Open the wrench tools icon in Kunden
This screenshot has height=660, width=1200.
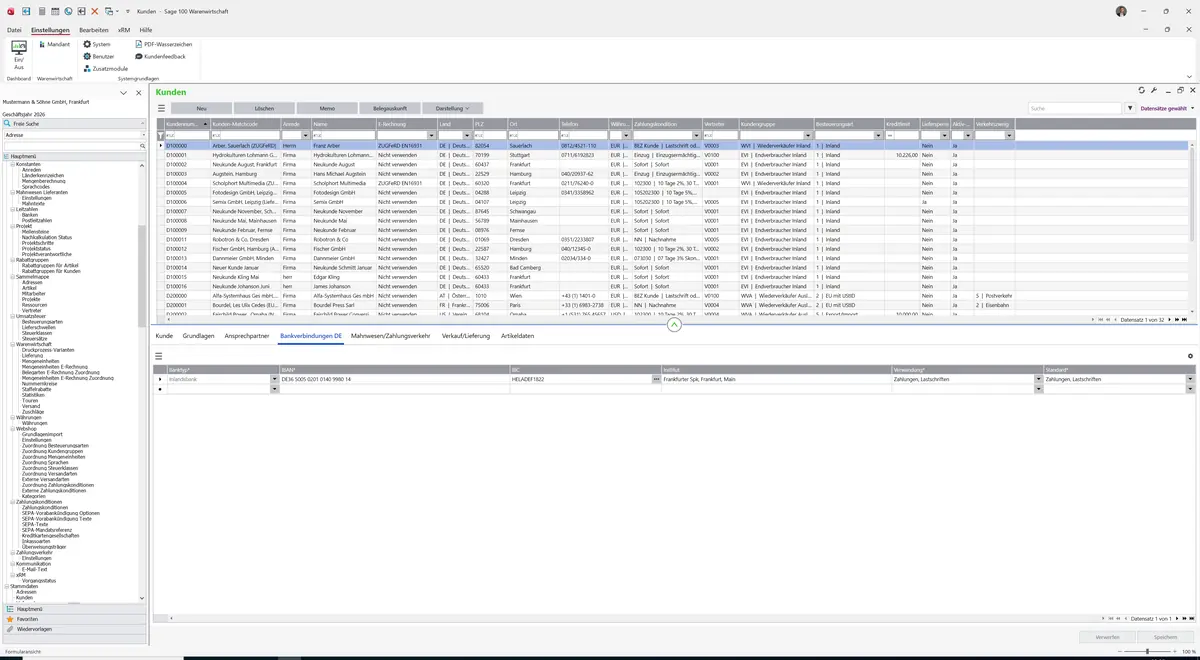point(1154,90)
